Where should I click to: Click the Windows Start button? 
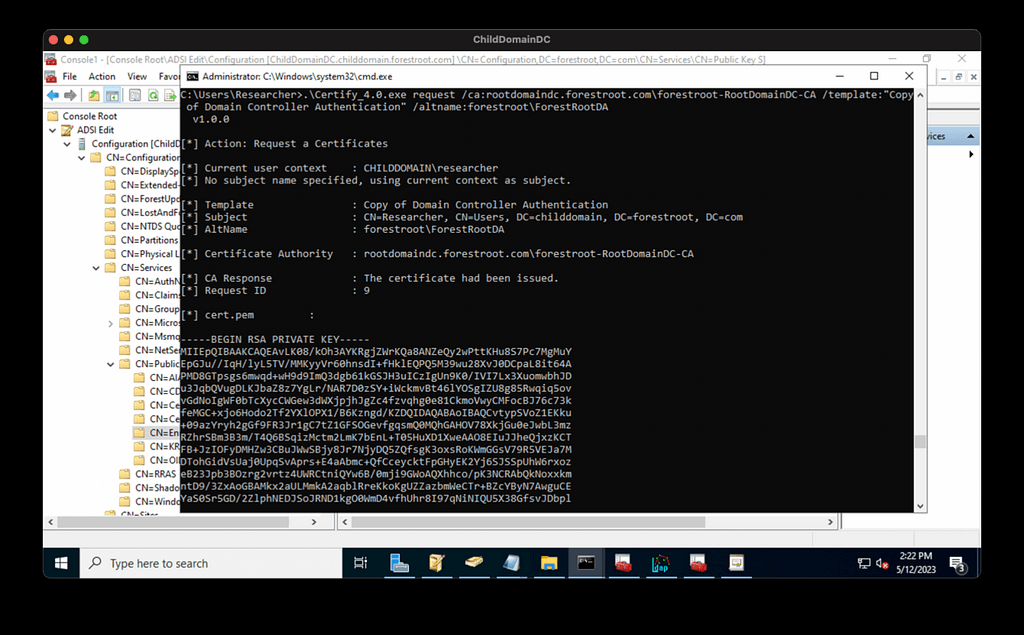tap(61, 563)
